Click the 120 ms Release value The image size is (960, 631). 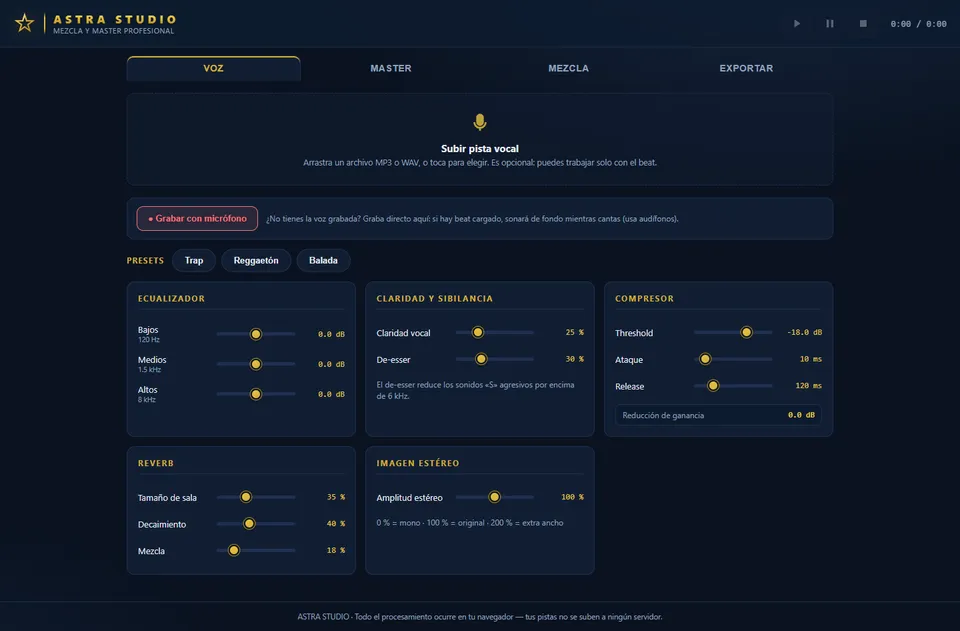tap(808, 386)
